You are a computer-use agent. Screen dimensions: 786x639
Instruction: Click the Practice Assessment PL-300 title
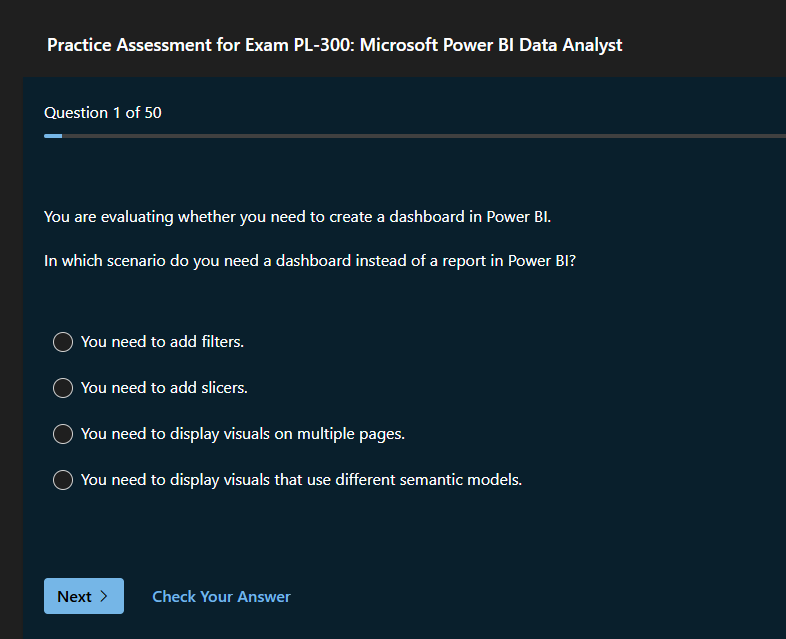click(334, 45)
